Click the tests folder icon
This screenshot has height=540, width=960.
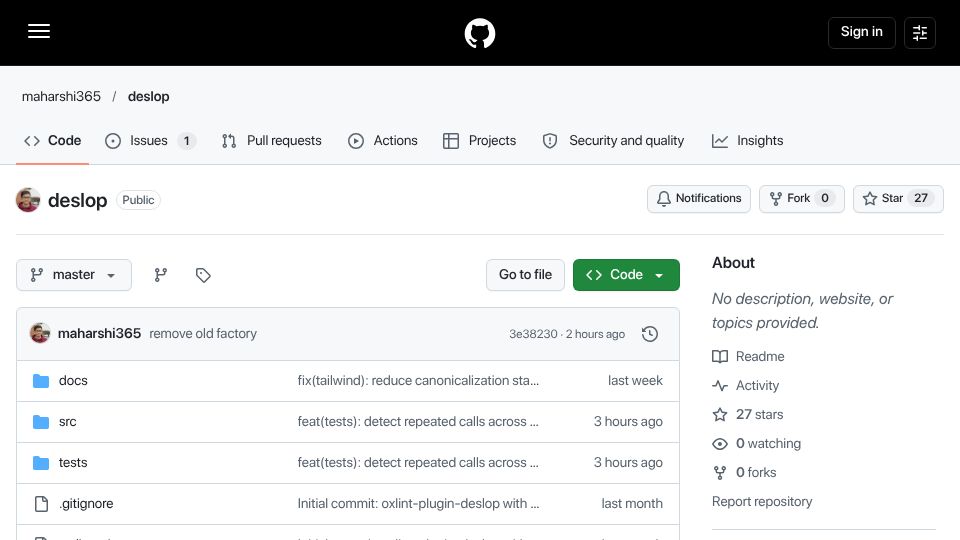coord(41,463)
